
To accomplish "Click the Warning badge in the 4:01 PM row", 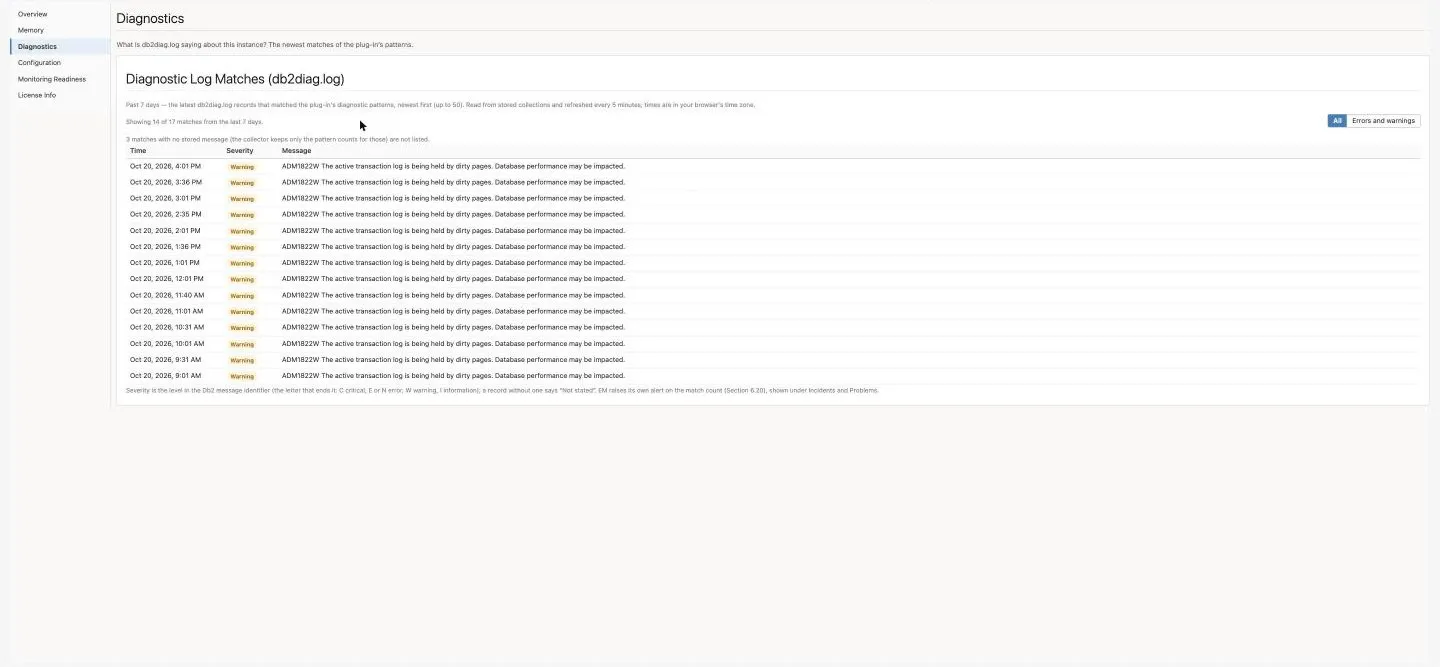I will point(242,167).
